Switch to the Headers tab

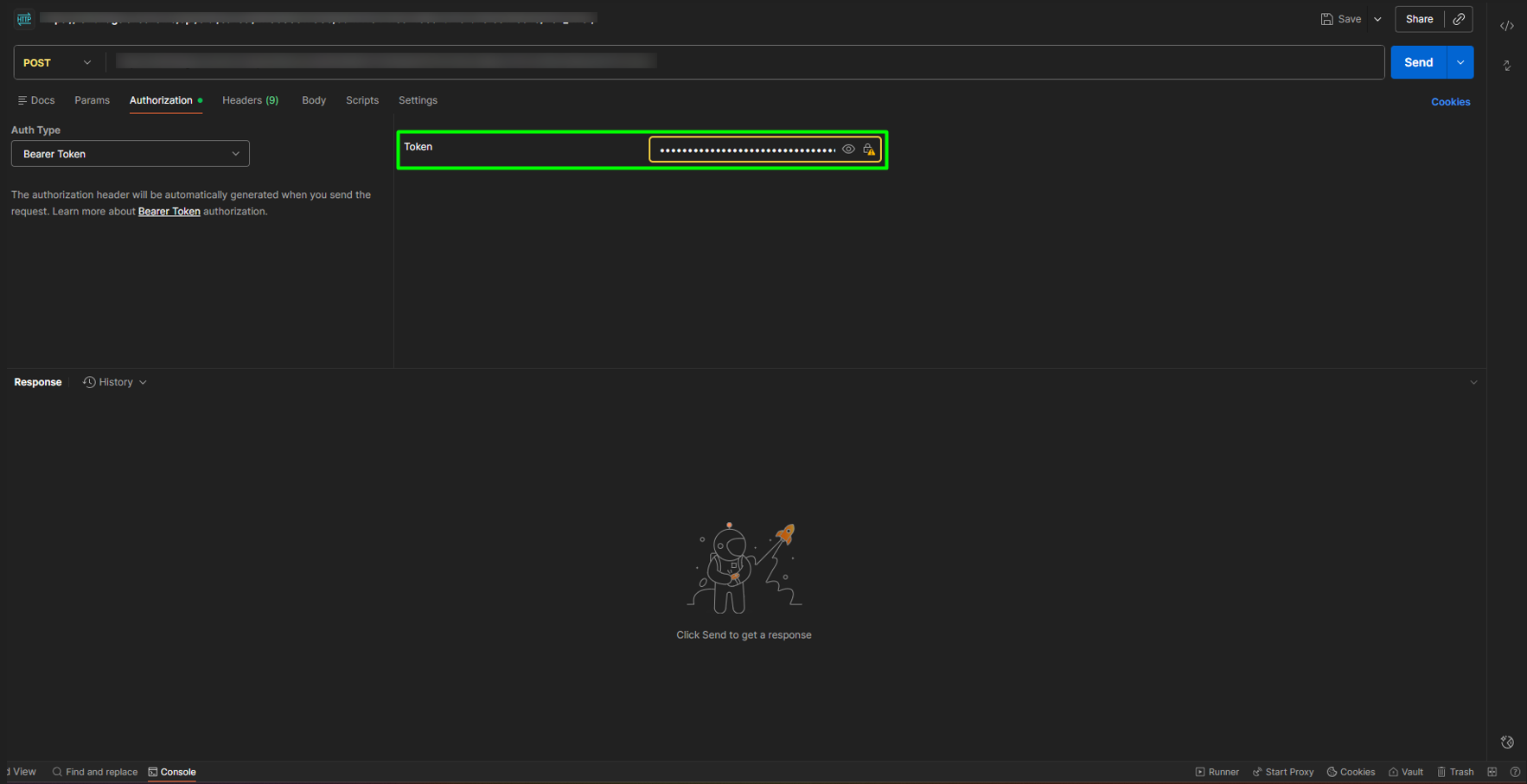click(x=250, y=100)
